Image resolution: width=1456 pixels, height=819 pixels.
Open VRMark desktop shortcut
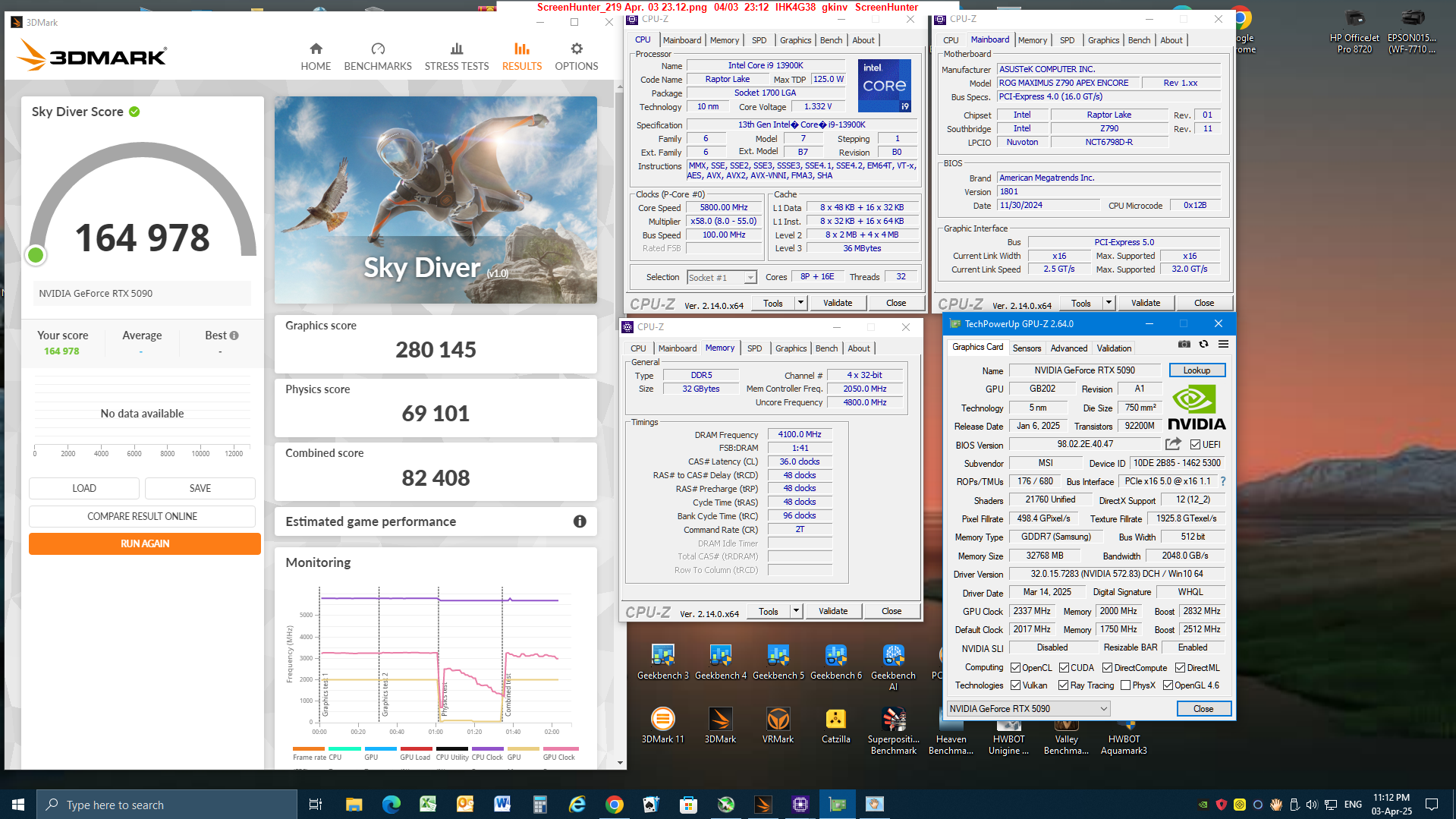tap(778, 726)
